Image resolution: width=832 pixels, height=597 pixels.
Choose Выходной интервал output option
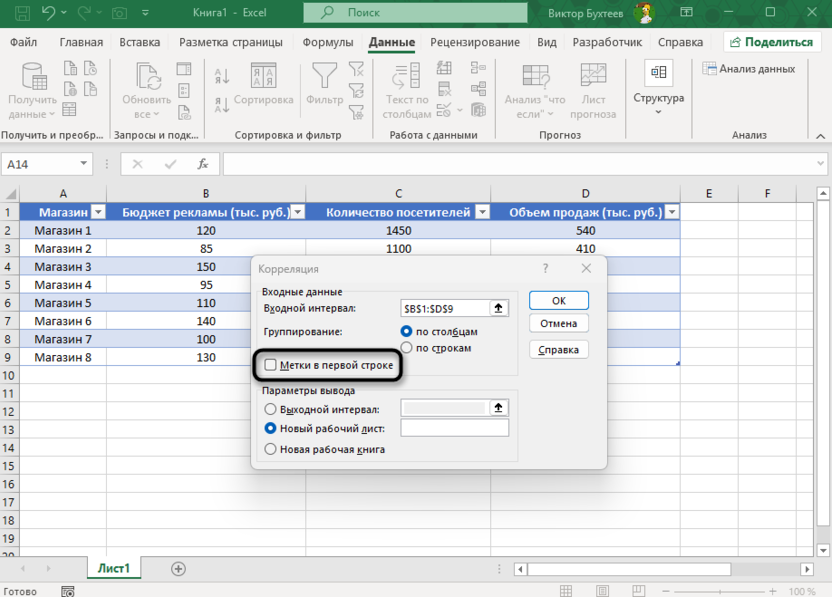(x=271, y=409)
